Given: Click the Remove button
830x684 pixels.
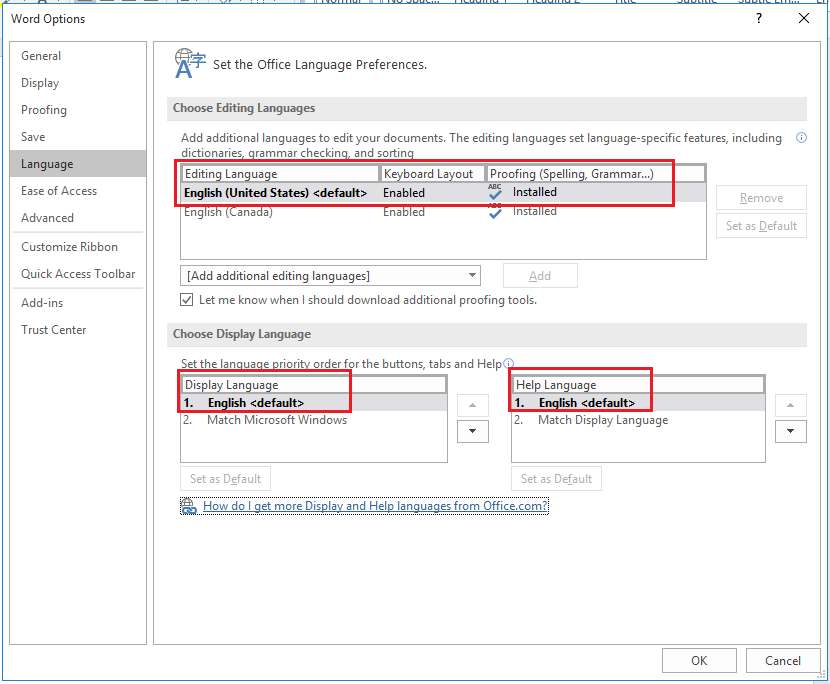Looking at the screenshot, I should tap(761, 197).
